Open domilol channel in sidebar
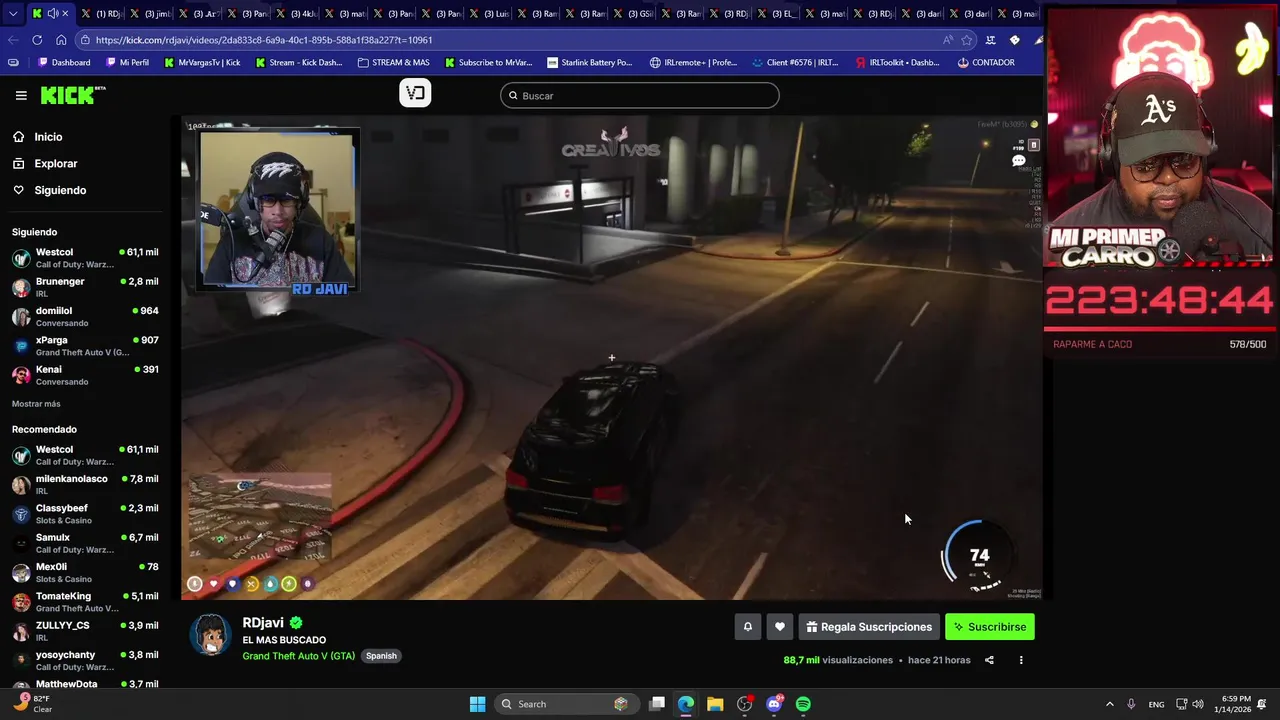This screenshot has height=720, width=1280. tap(86, 316)
